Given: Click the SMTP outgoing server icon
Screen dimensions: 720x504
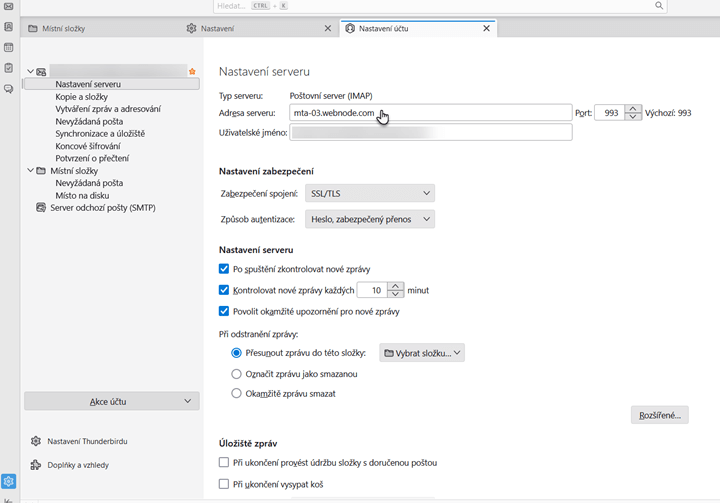Looking at the screenshot, I should coord(41,207).
